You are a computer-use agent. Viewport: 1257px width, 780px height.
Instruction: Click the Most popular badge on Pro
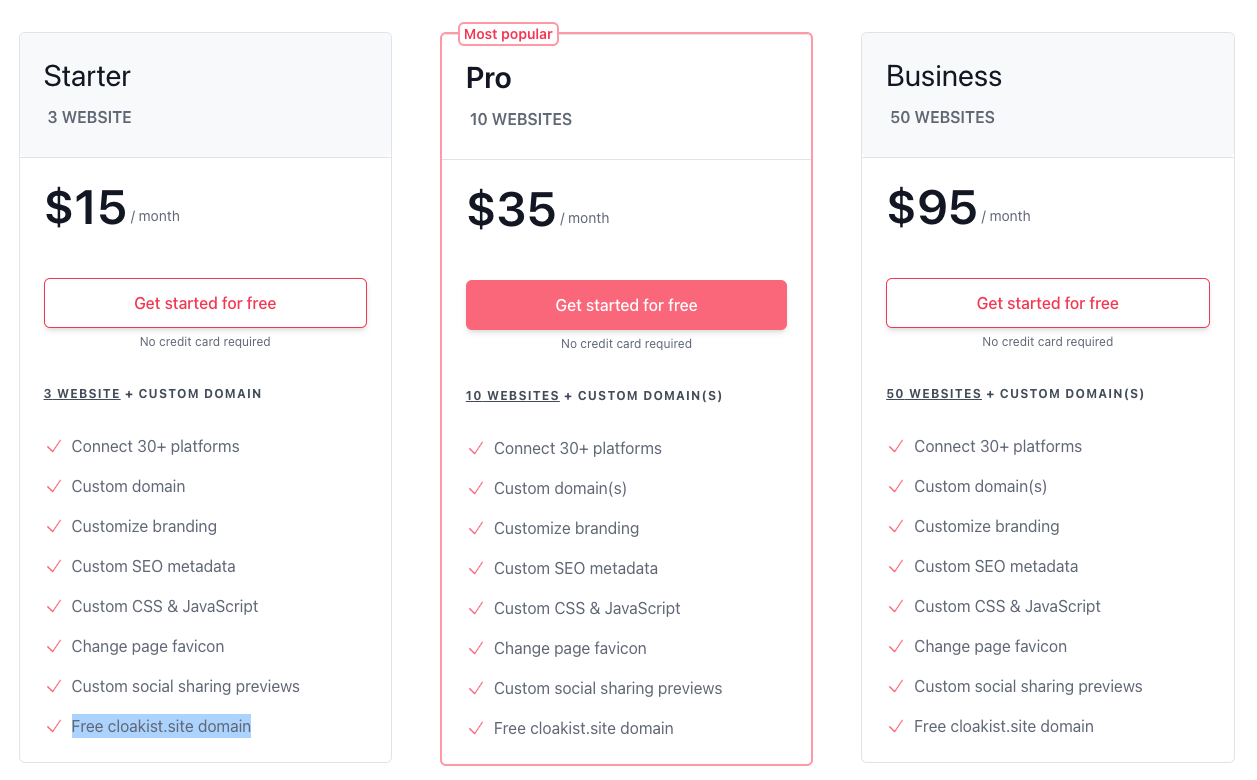point(508,34)
